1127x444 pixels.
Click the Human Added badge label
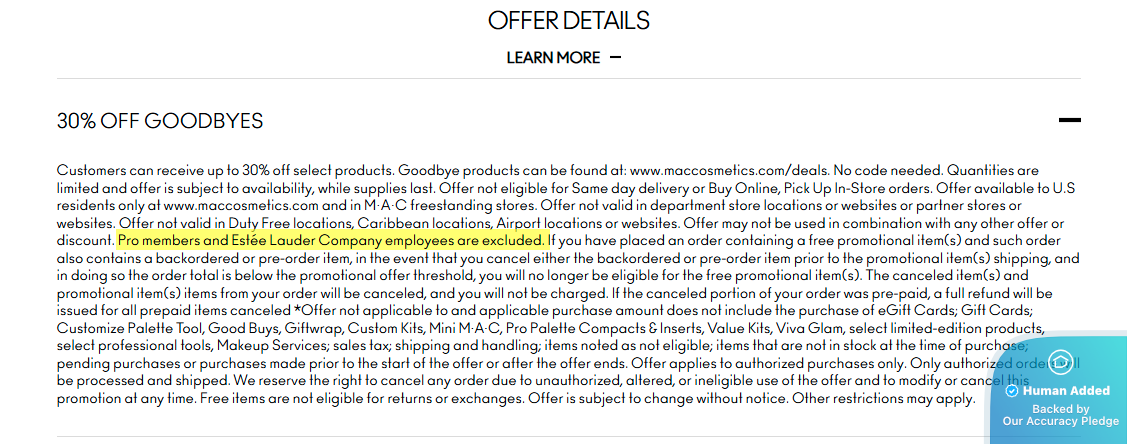point(1066,391)
